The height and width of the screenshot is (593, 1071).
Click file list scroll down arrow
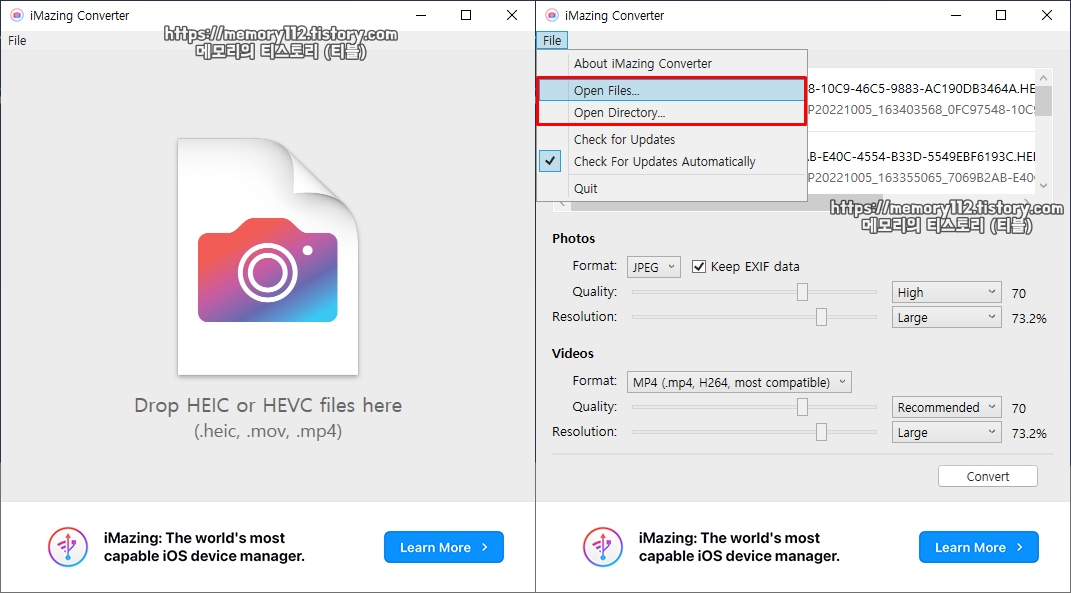(1044, 185)
